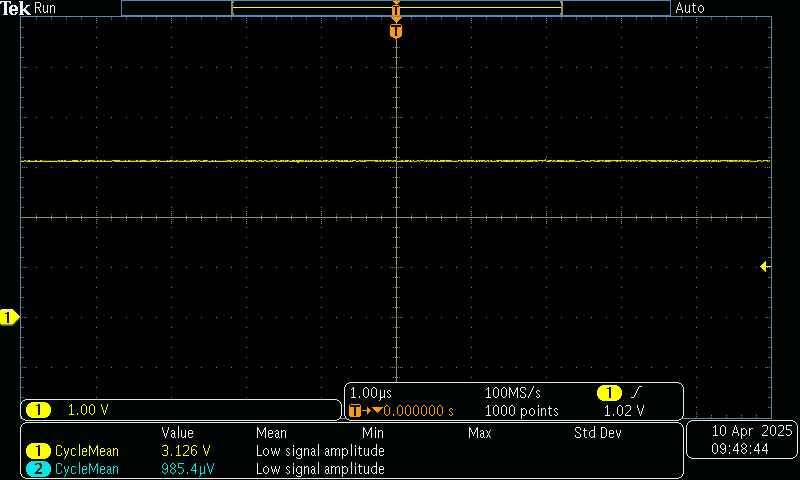Click the 1.02 V trigger level readout
This screenshot has height=480, width=800.
624,411
